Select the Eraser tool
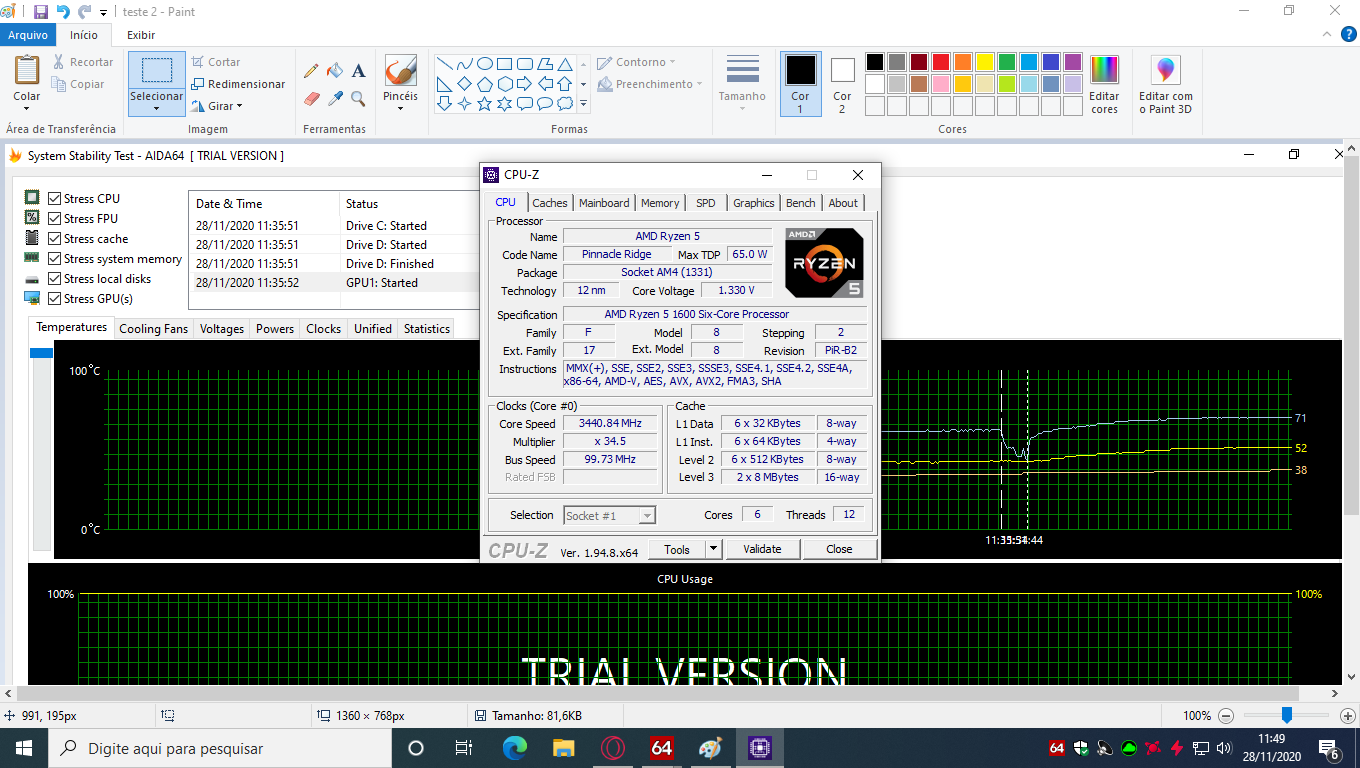The image size is (1360, 768). point(311,99)
